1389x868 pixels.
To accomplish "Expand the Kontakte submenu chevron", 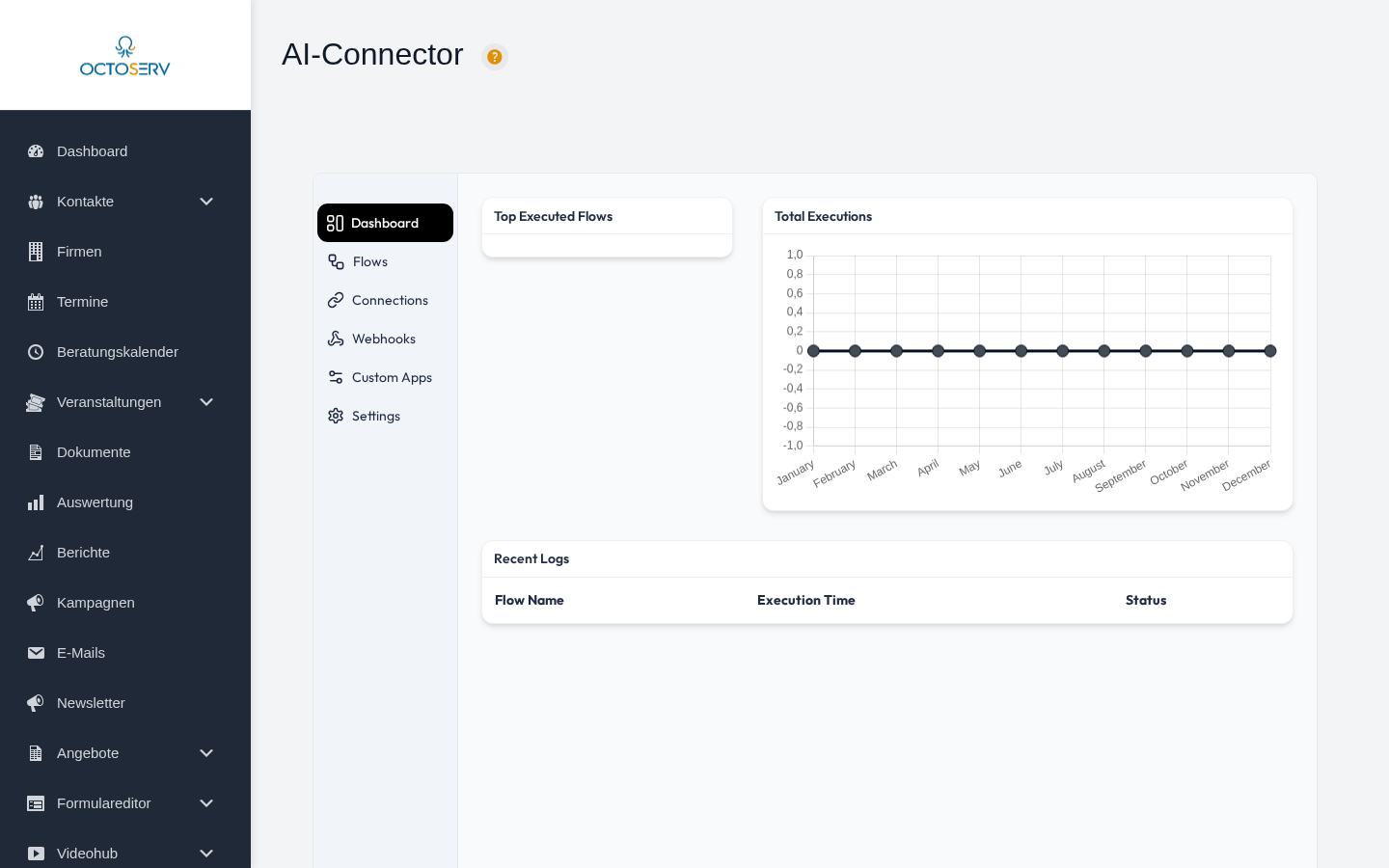I will [x=206, y=202].
